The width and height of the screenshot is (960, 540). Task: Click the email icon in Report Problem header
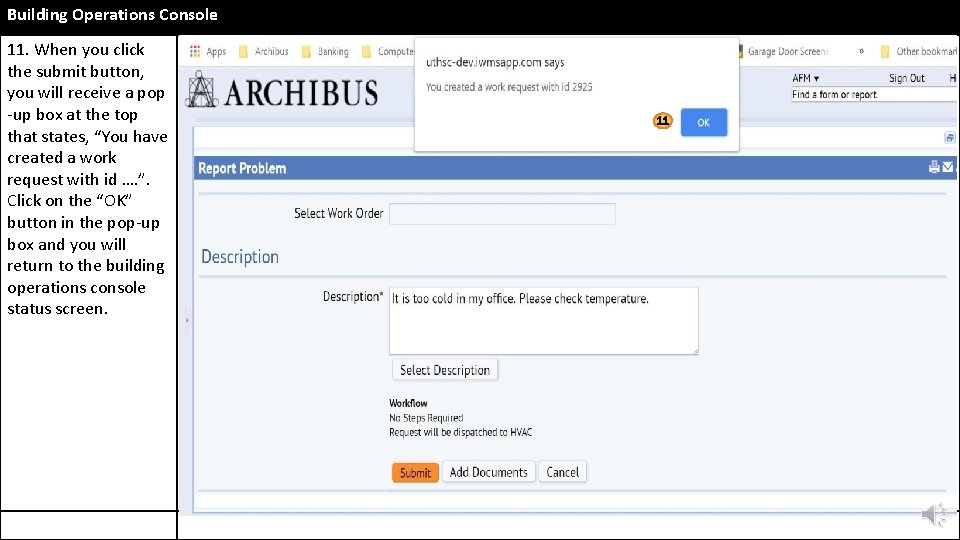pos(948,167)
